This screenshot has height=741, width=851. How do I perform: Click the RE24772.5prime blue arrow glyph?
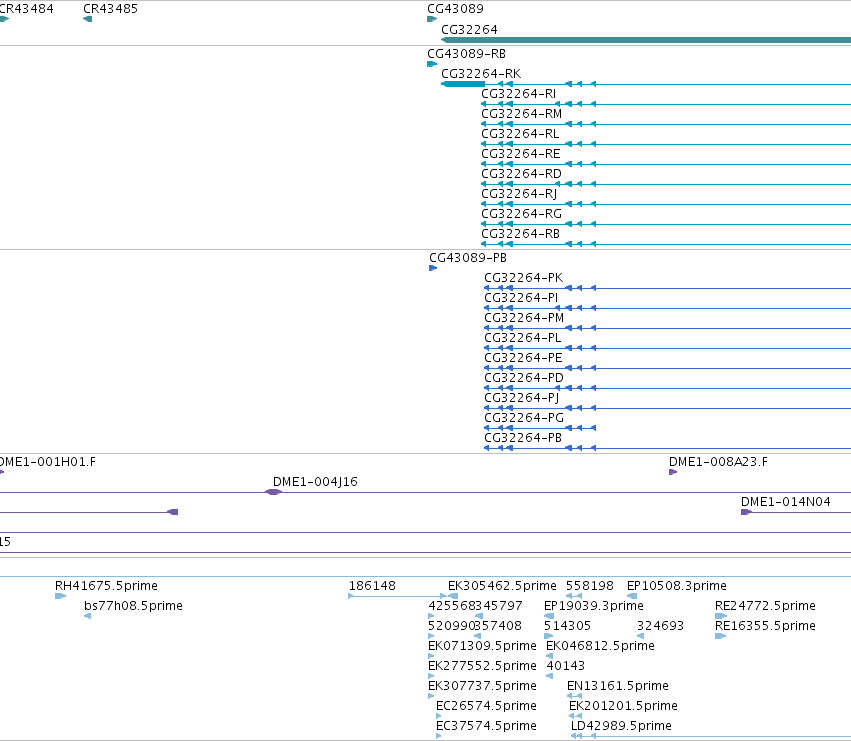[721, 616]
